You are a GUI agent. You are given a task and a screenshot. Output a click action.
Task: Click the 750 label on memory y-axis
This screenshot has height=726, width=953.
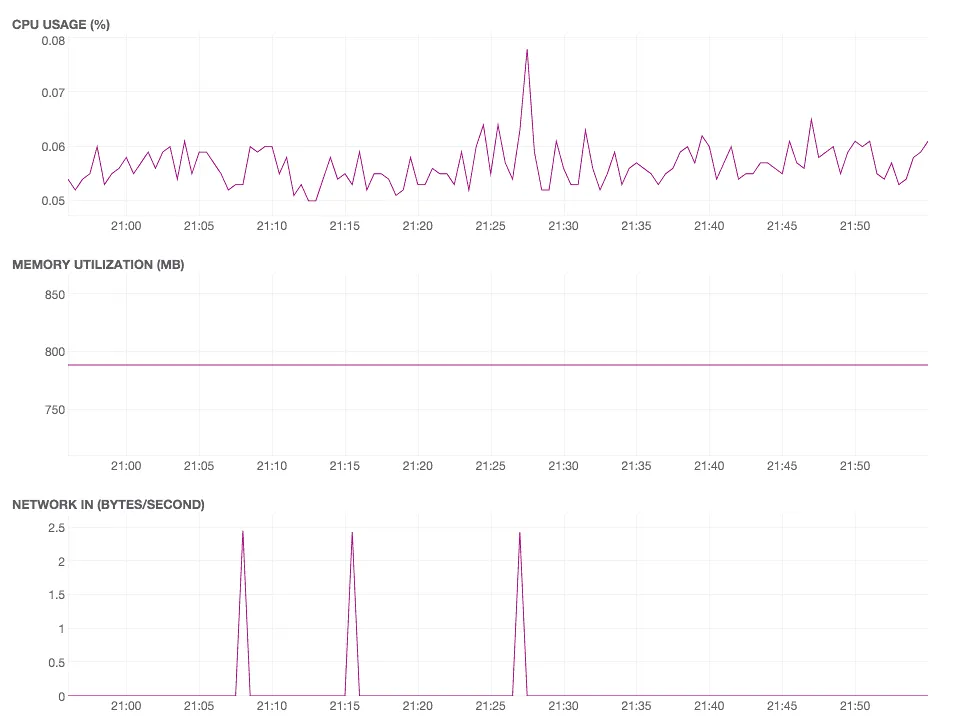(55, 410)
